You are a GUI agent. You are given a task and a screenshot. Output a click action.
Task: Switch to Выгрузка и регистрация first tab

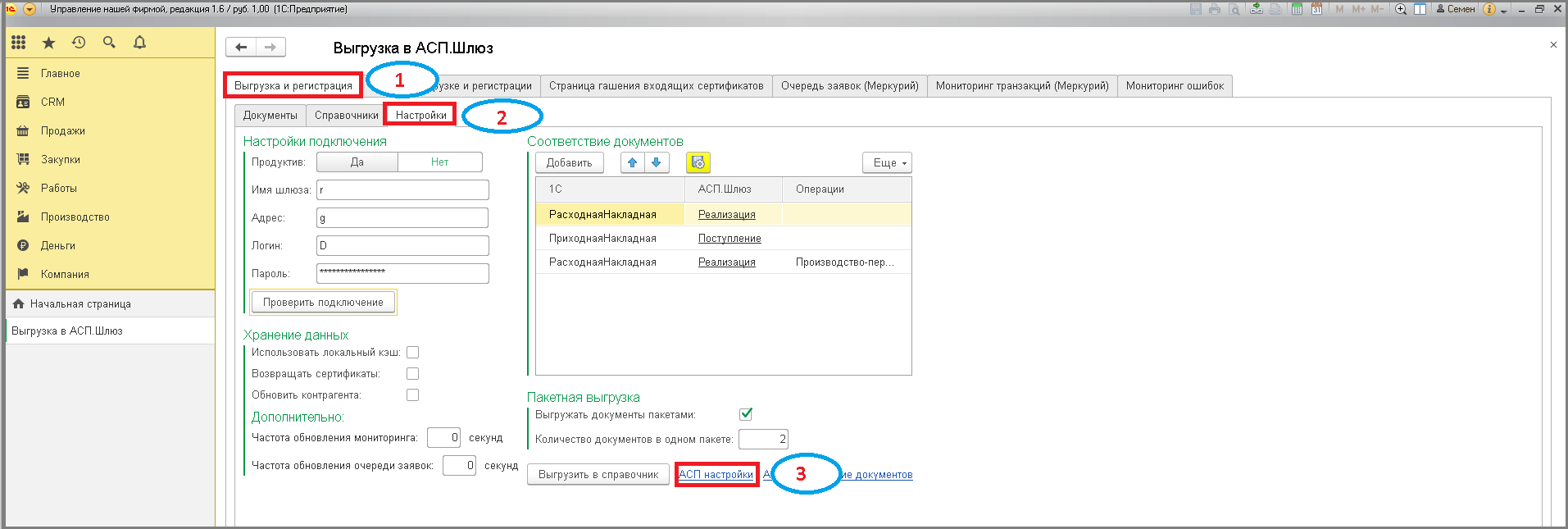pyautogui.click(x=293, y=85)
